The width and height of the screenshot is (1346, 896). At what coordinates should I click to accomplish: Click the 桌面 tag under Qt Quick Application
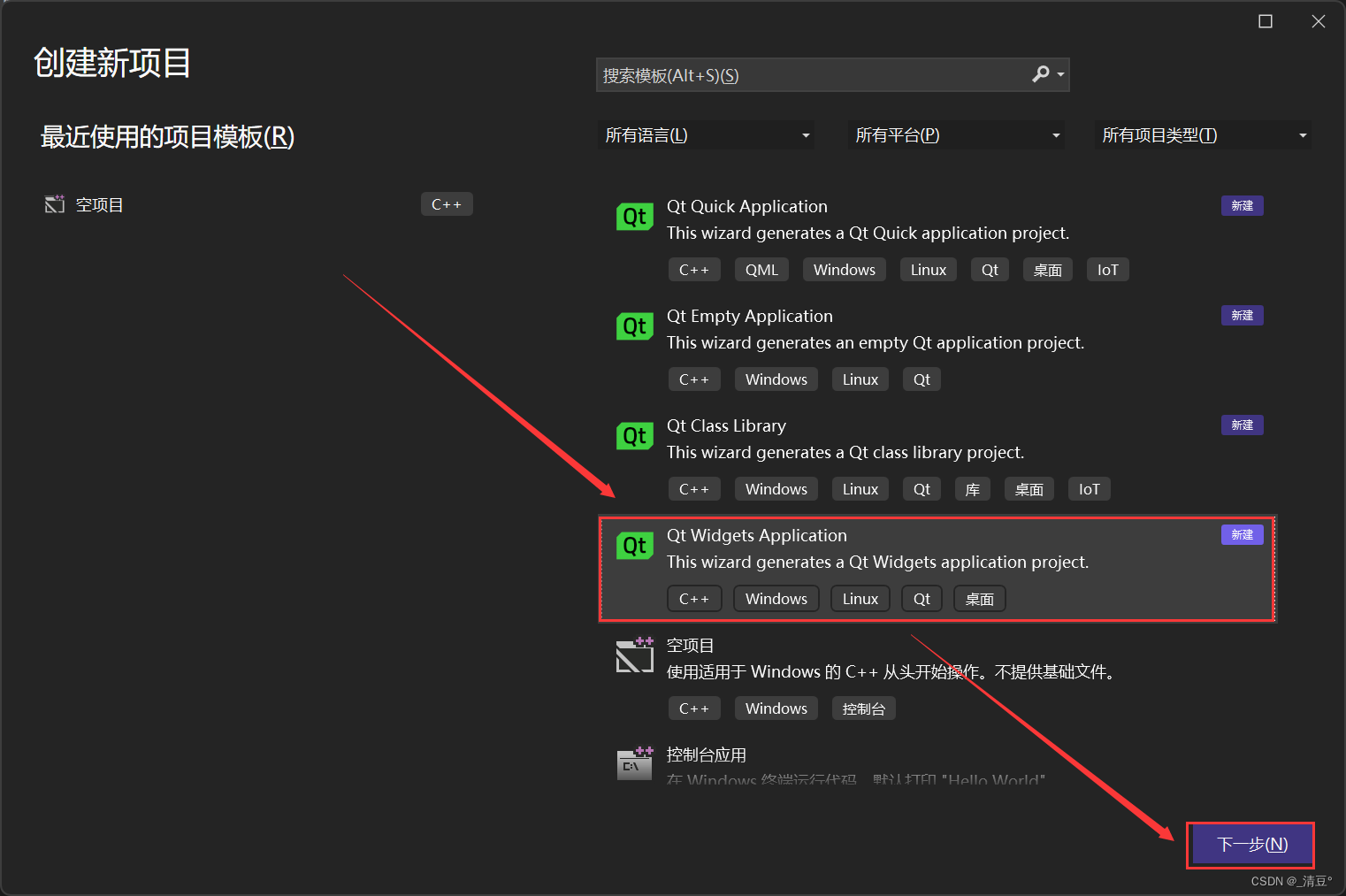point(1048,270)
